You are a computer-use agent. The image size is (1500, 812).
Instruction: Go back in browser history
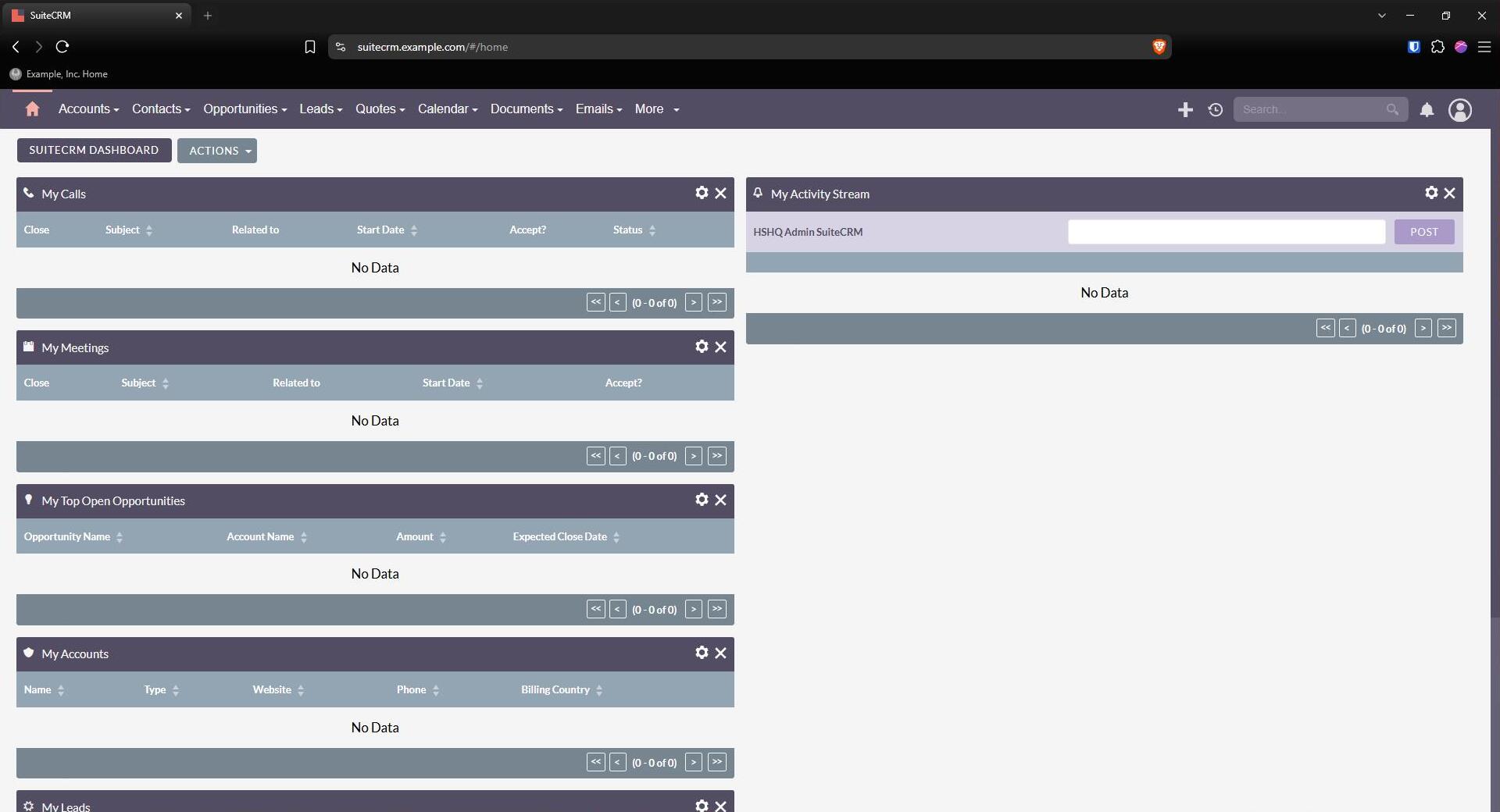pyautogui.click(x=16, y=47)
